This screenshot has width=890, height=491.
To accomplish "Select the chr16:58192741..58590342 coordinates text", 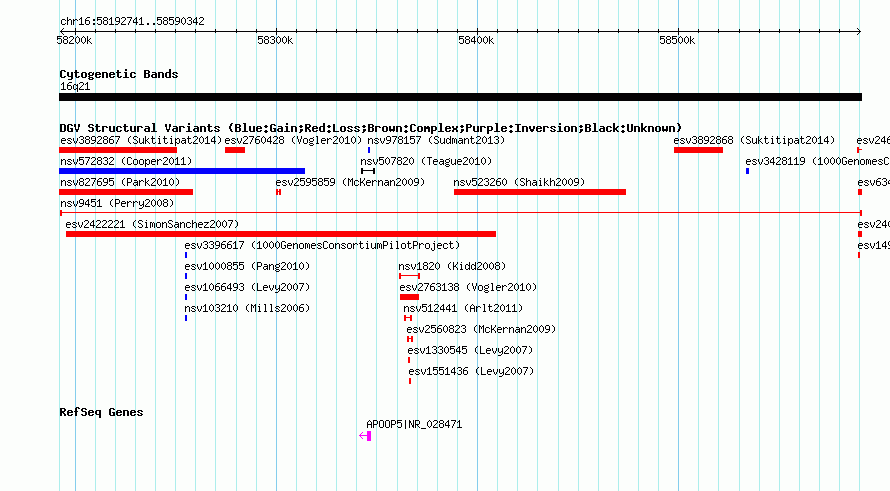I will 132,21.
